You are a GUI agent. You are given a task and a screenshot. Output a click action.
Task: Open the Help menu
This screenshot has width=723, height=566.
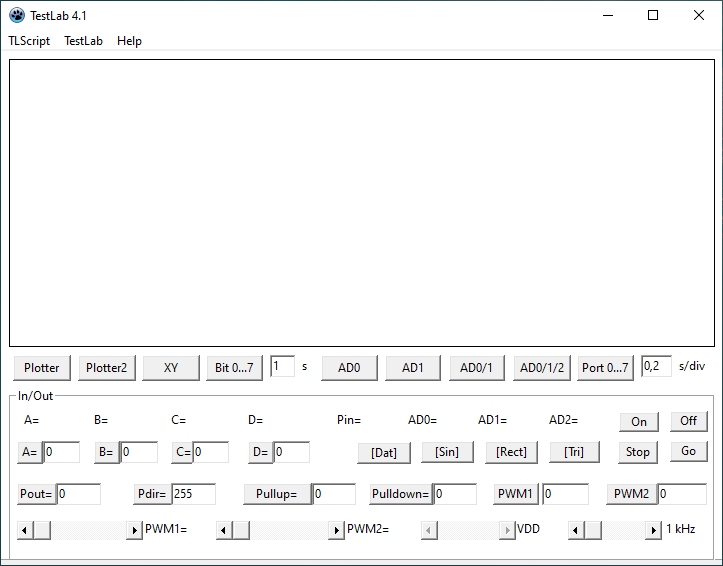[x=129, y=41]
